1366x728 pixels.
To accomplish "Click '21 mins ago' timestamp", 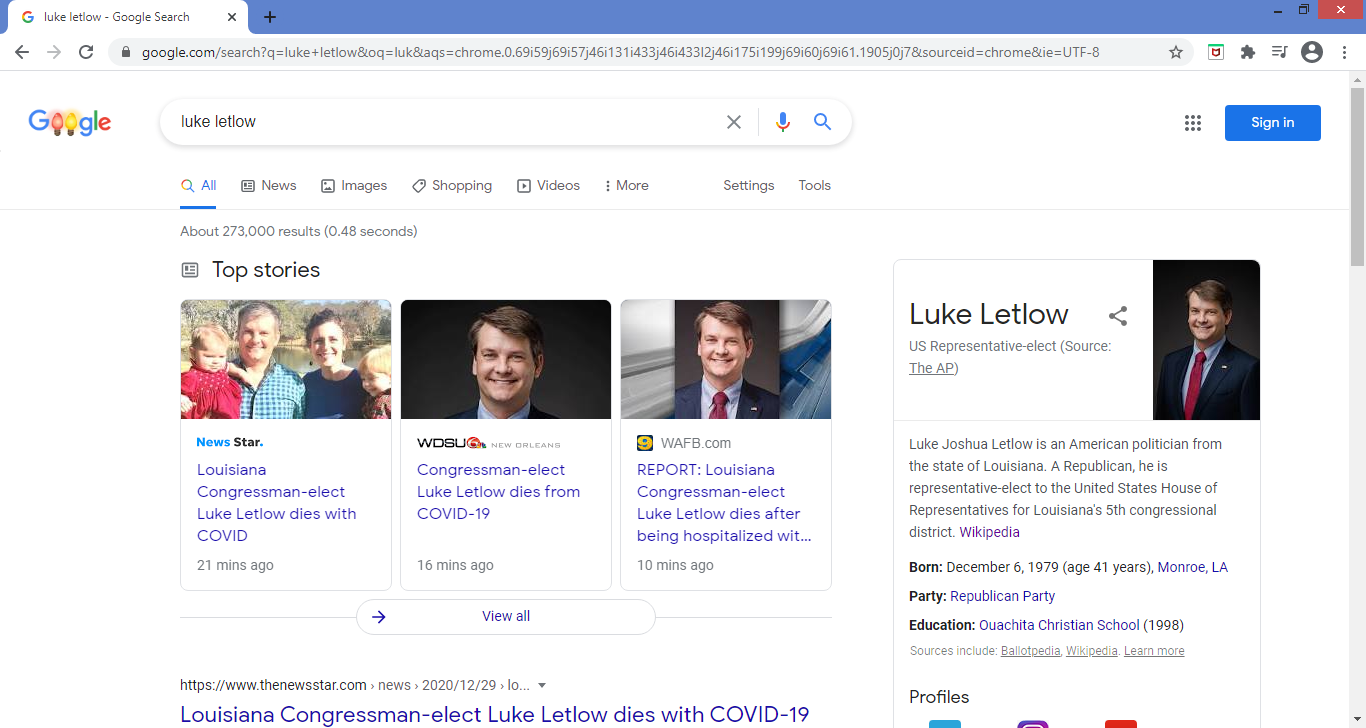I will (x=235, y=565).
